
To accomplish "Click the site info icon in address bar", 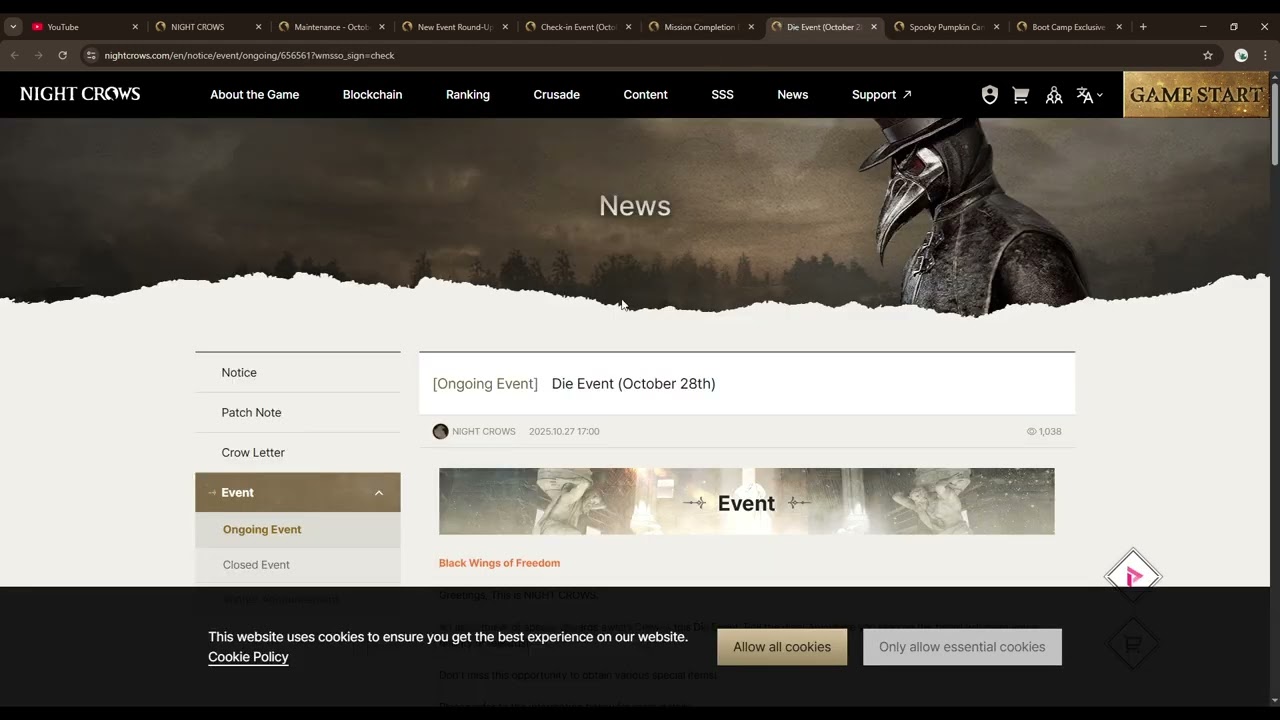I will (x=91, y=55).
